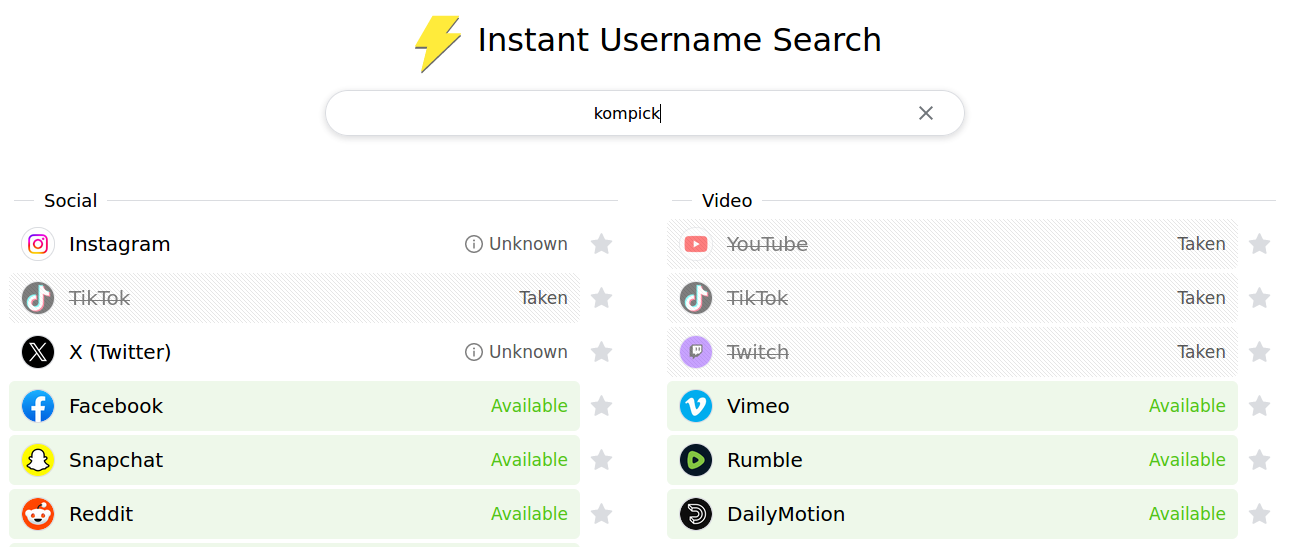This screenshot has width=1300, height=547.
Task: Clear the search with the X button
Action: (x=926, y=113)
